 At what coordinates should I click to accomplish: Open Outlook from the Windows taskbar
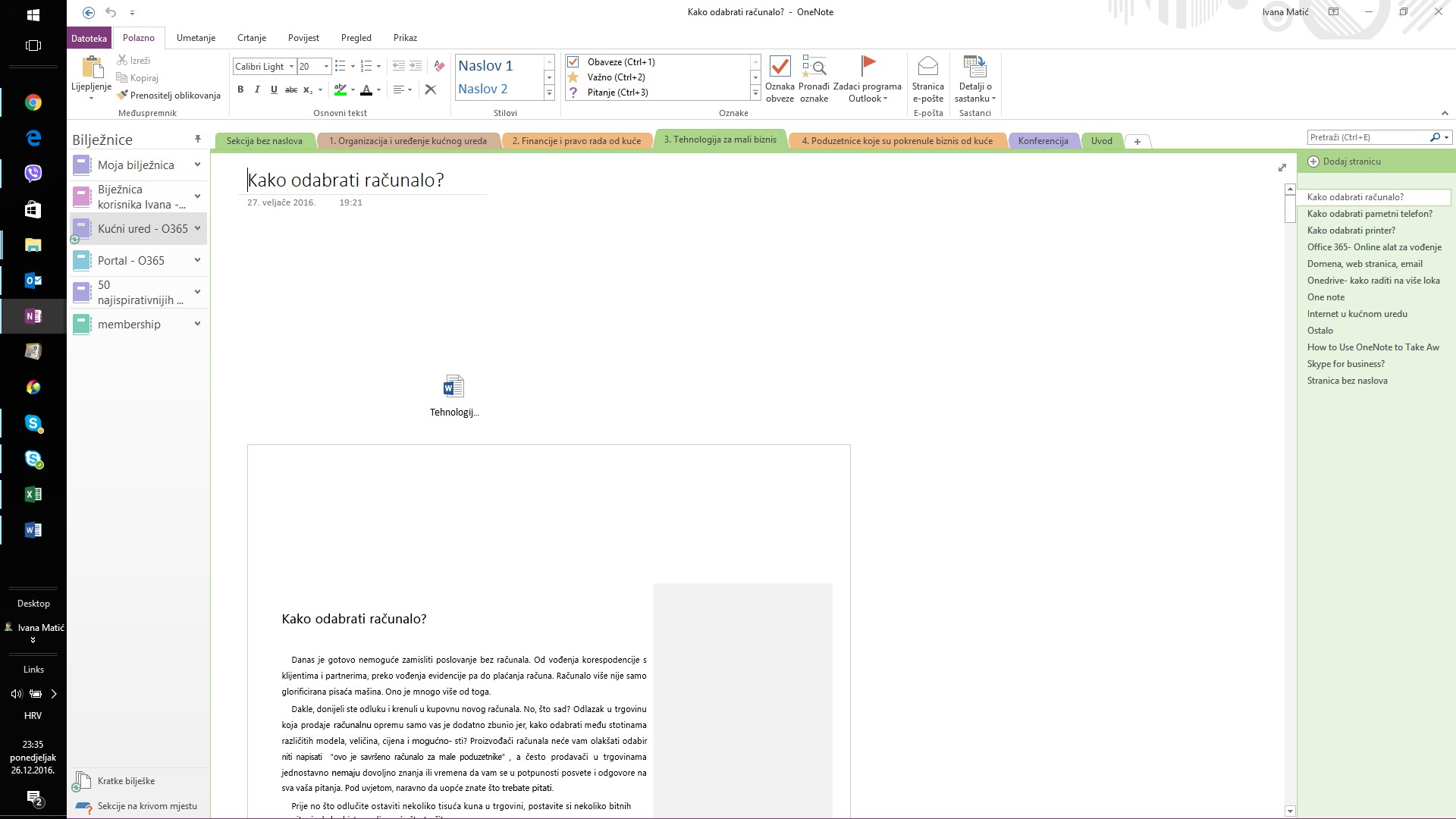[33, 281]
